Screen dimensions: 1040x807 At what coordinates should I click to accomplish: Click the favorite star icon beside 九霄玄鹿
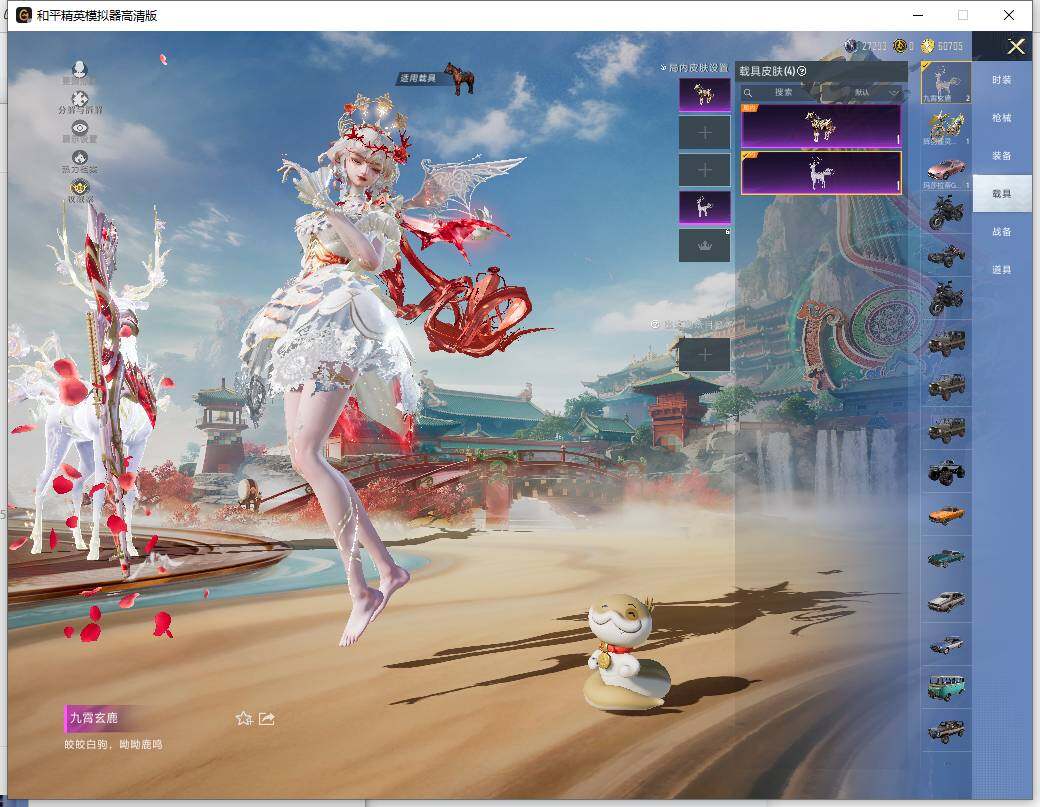[x=243, y=718]
